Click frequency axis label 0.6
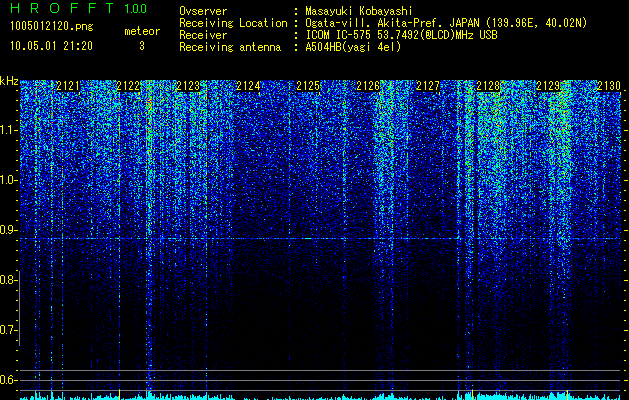Viewport: 629px width, 400px height. pyautogui.click(x=8, y=380)
